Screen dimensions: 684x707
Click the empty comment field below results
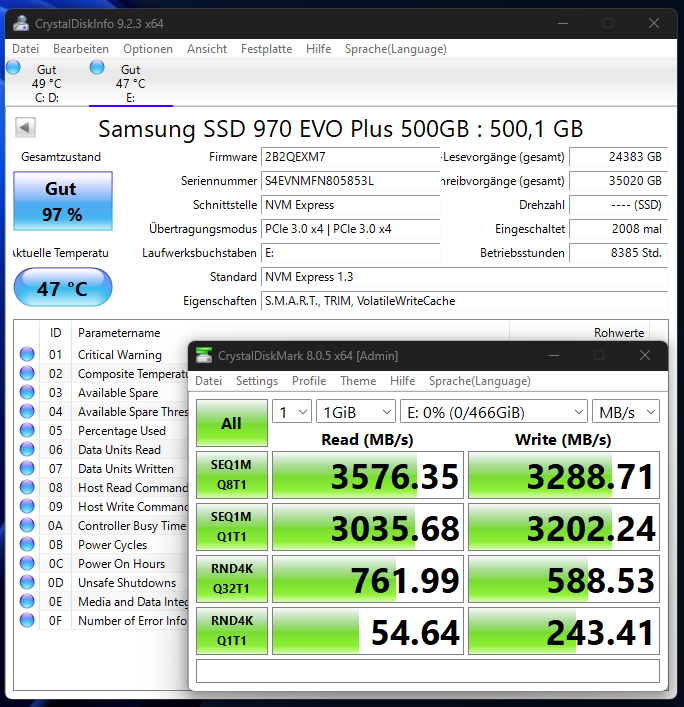click(428, 671)
